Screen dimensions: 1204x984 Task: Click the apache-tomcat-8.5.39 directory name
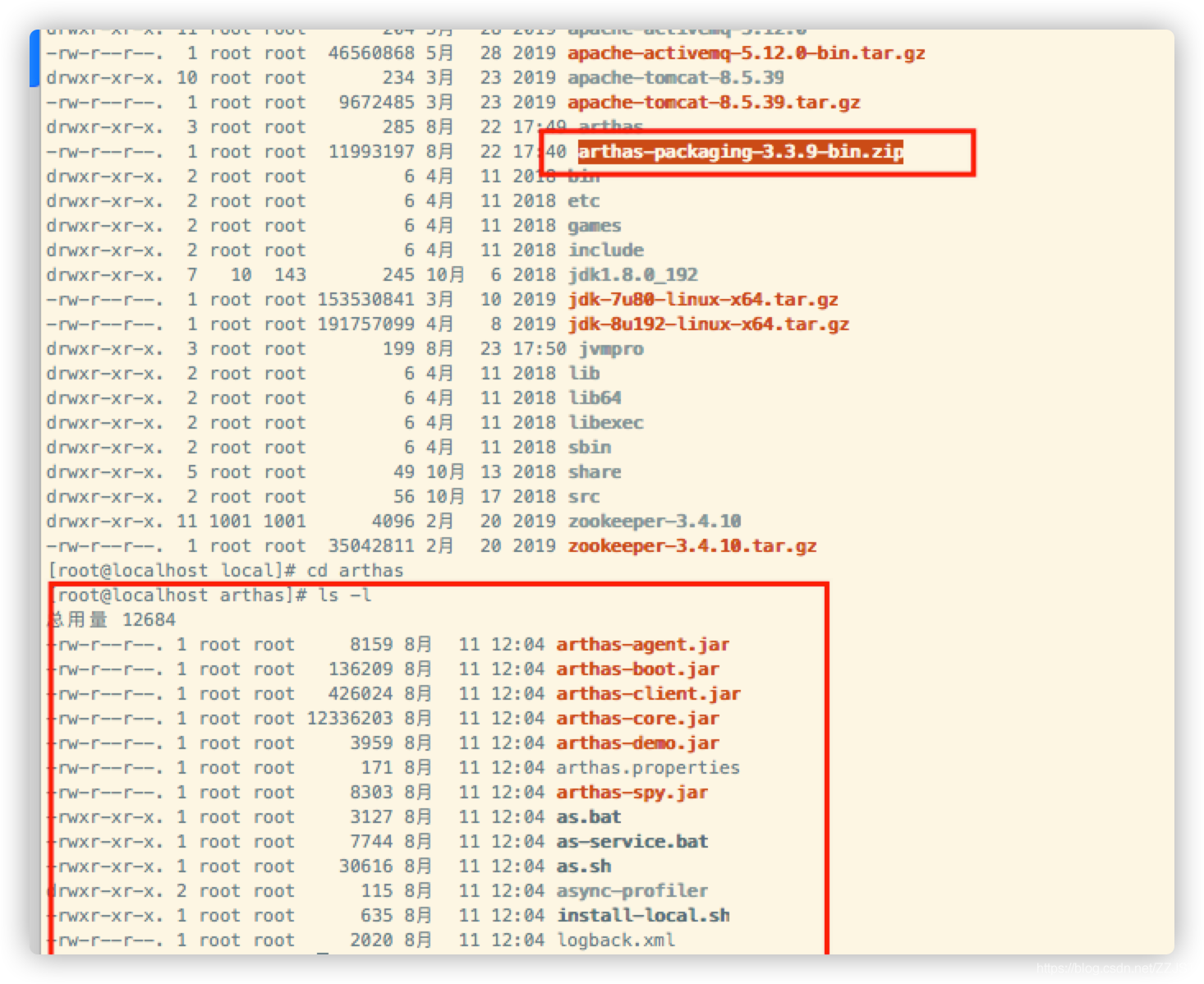click(675, 78)
